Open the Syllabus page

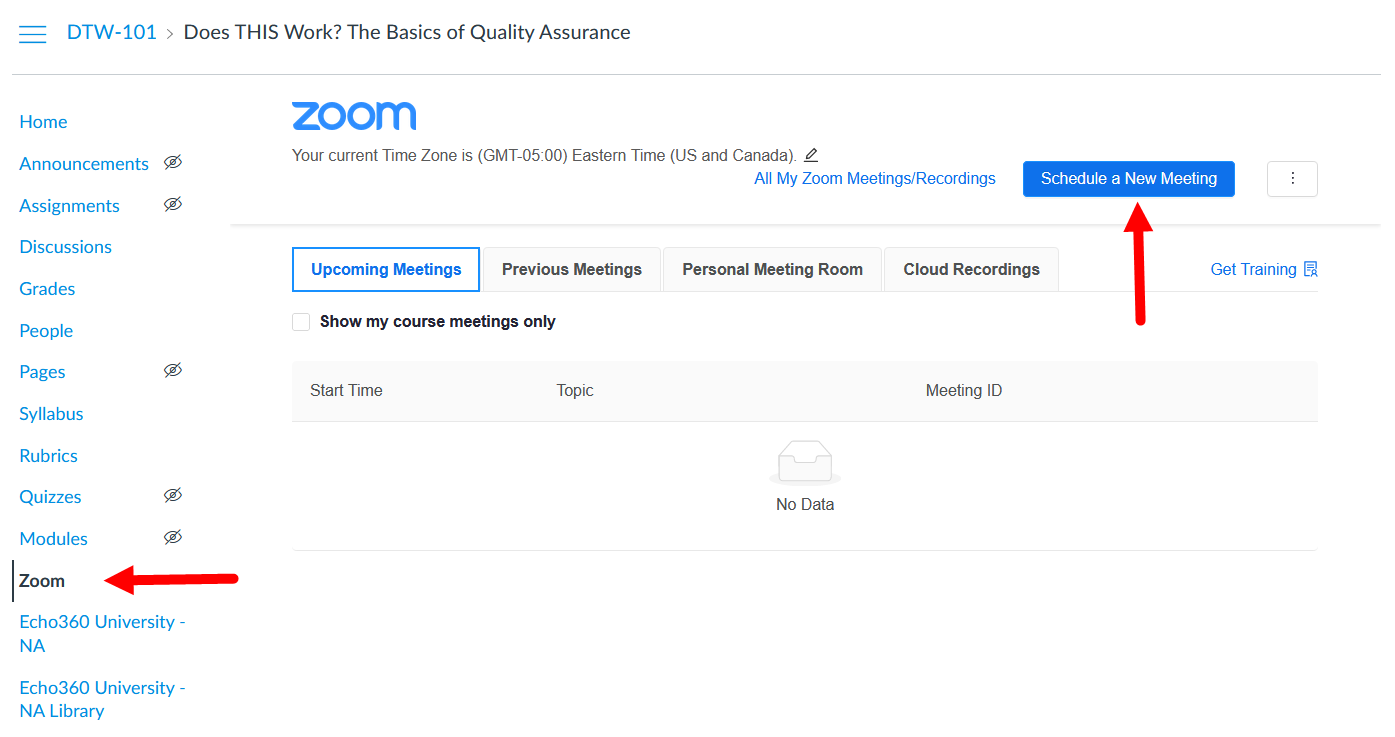51,414
